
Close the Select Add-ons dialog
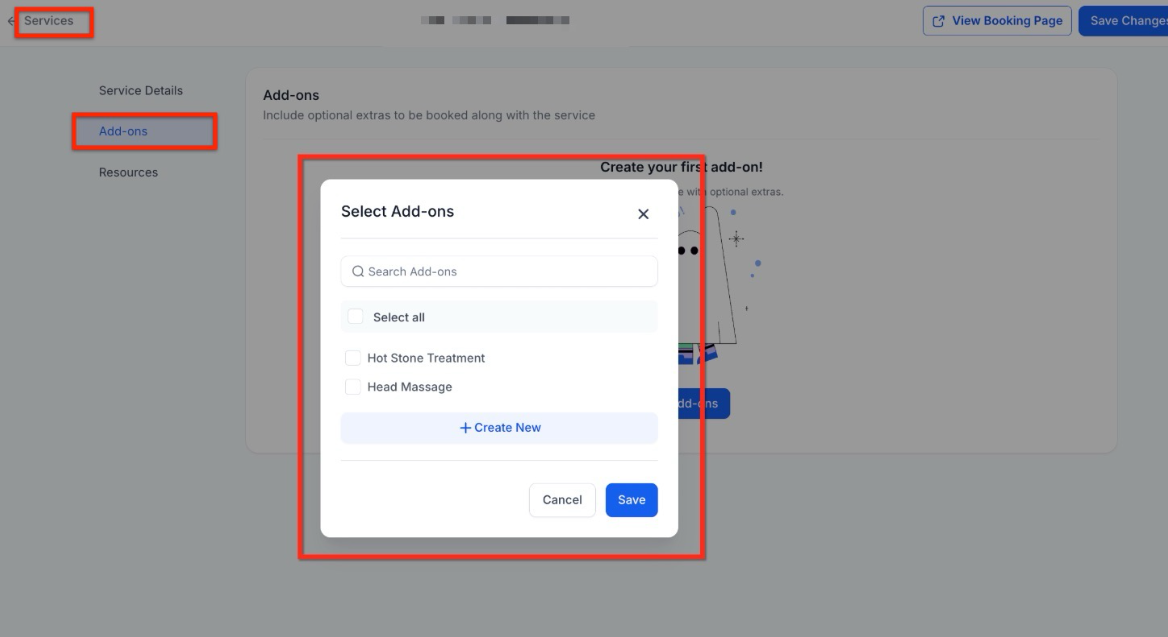[643, 214]
